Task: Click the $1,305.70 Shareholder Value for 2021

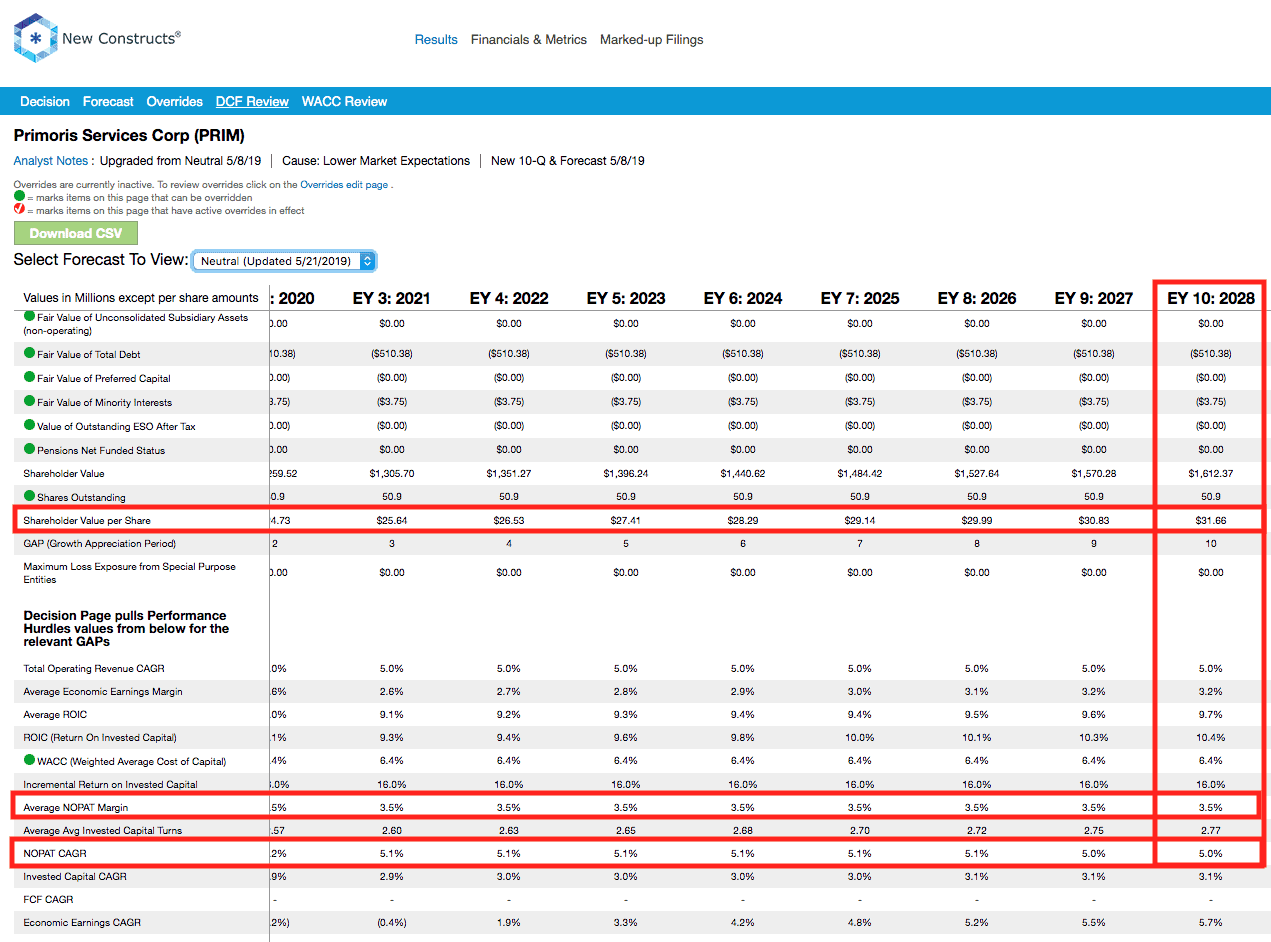Action: tap(392, 473)
